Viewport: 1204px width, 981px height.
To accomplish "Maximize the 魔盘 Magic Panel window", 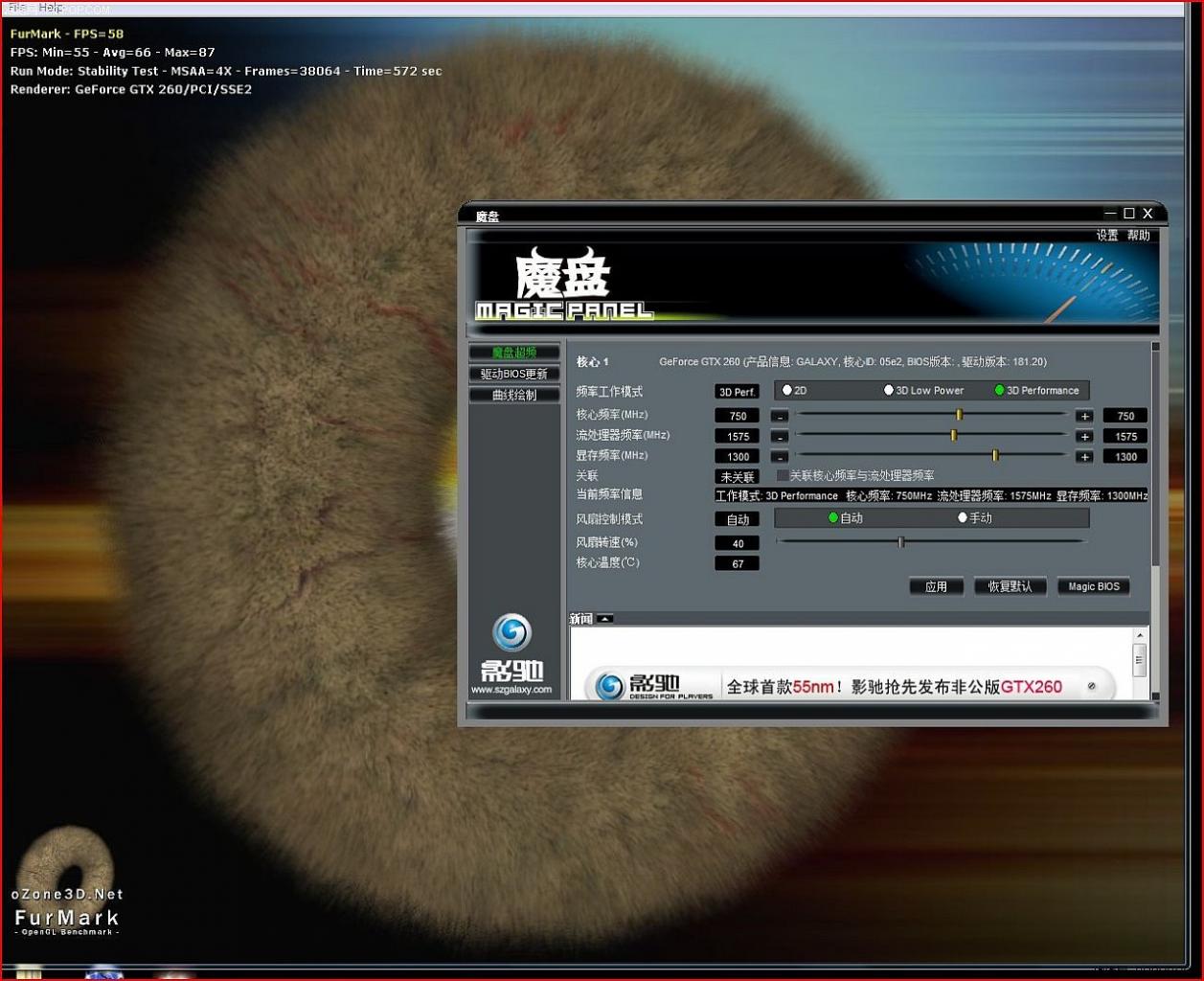I will 1129,214.
